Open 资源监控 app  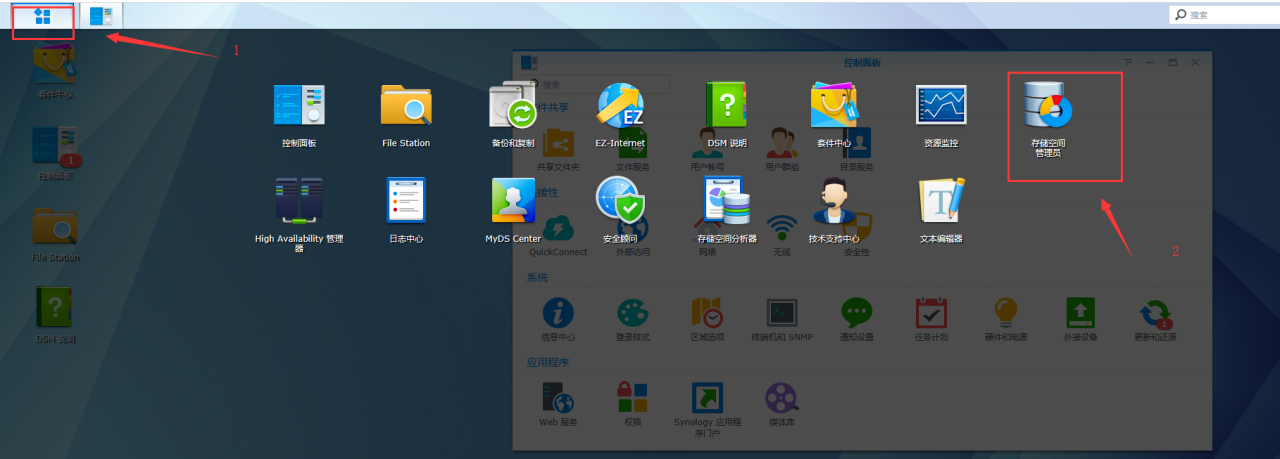941,116
